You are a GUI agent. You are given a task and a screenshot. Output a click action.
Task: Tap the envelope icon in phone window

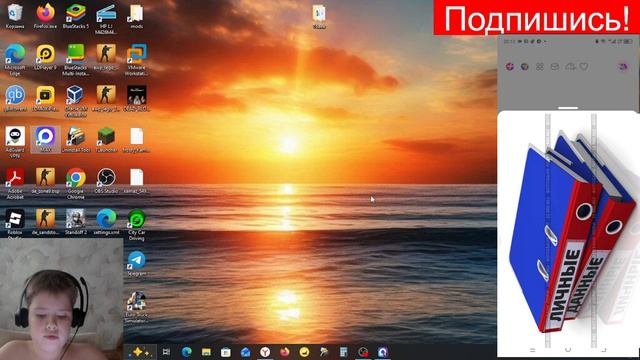[555, 66]
